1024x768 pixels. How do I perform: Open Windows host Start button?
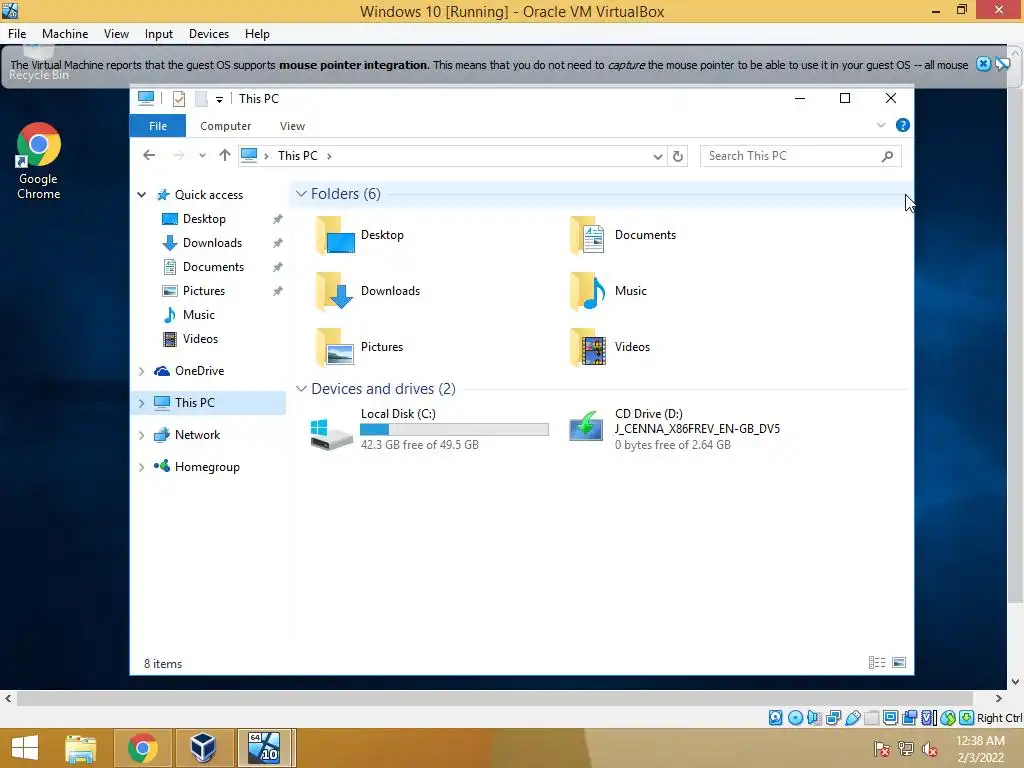click(25, 748)
